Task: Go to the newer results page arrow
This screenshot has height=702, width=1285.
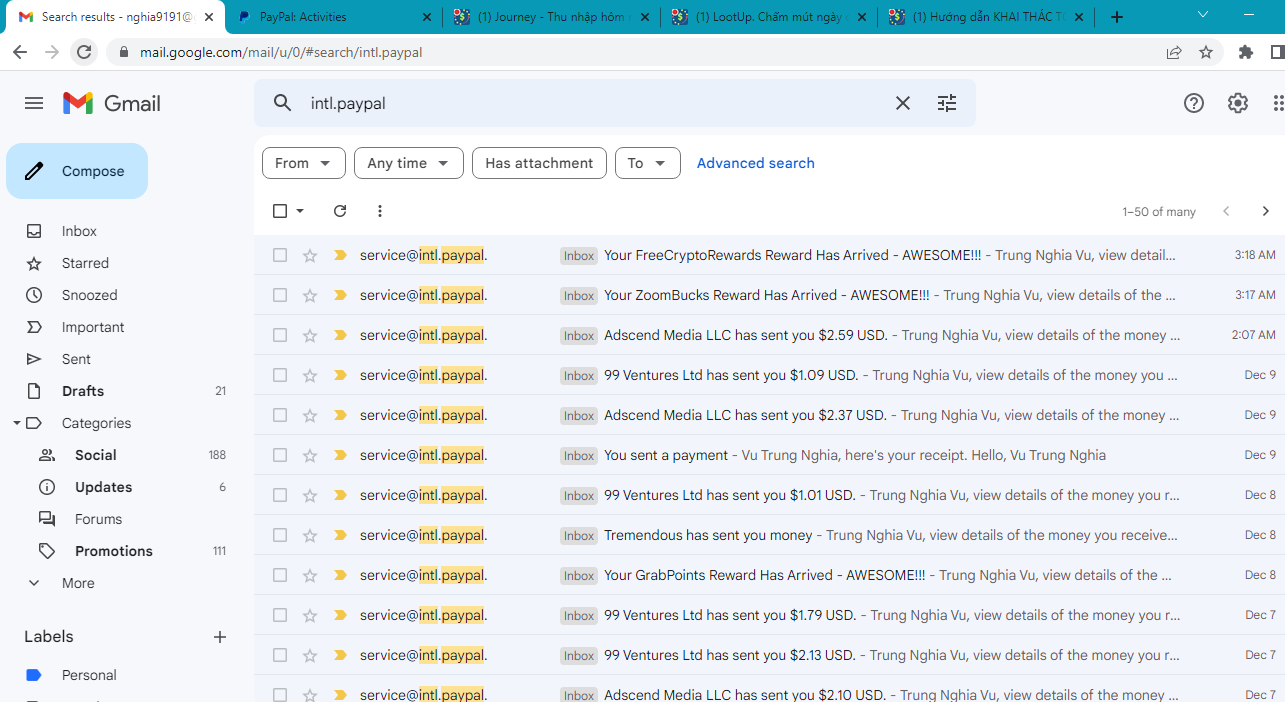Action: pos(1226,211)
